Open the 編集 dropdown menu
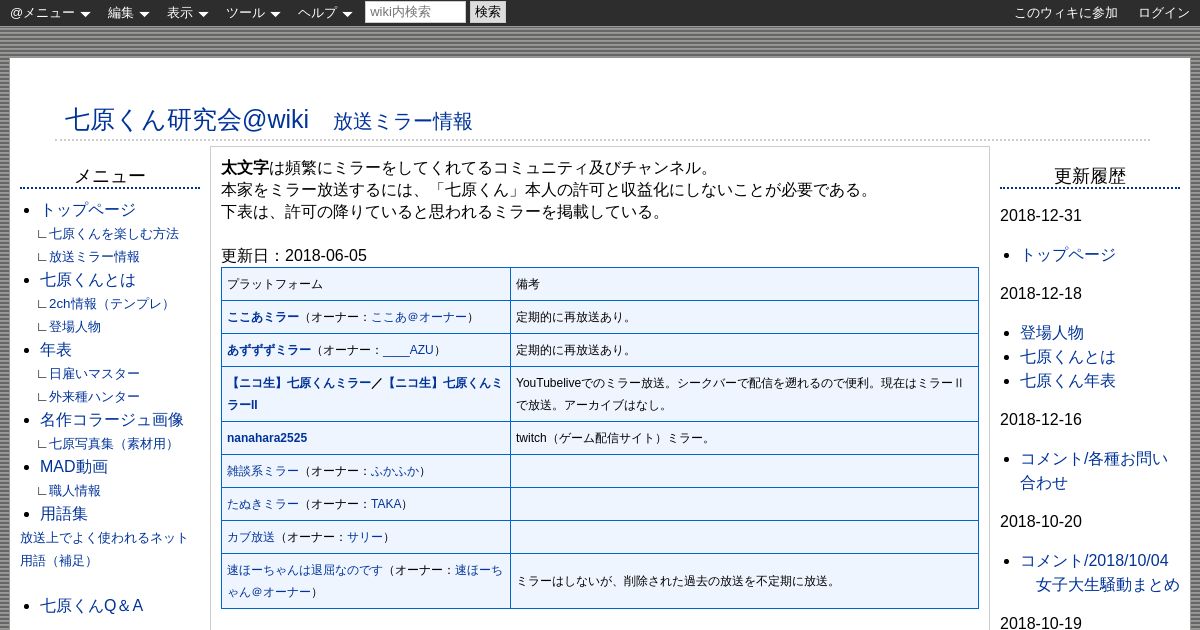The width and height of the screenshot is (1200, 630). [128, 13]
